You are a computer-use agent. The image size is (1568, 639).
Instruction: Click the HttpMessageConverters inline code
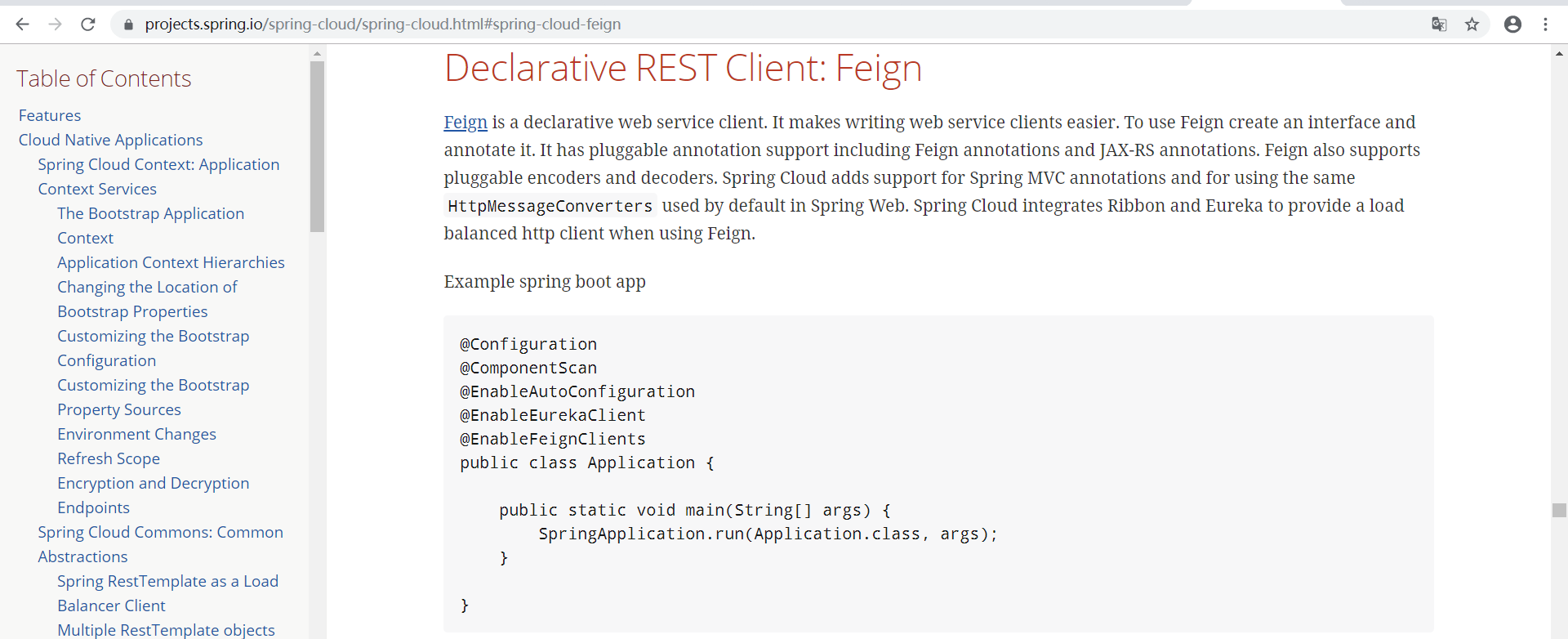coord(550,206)
